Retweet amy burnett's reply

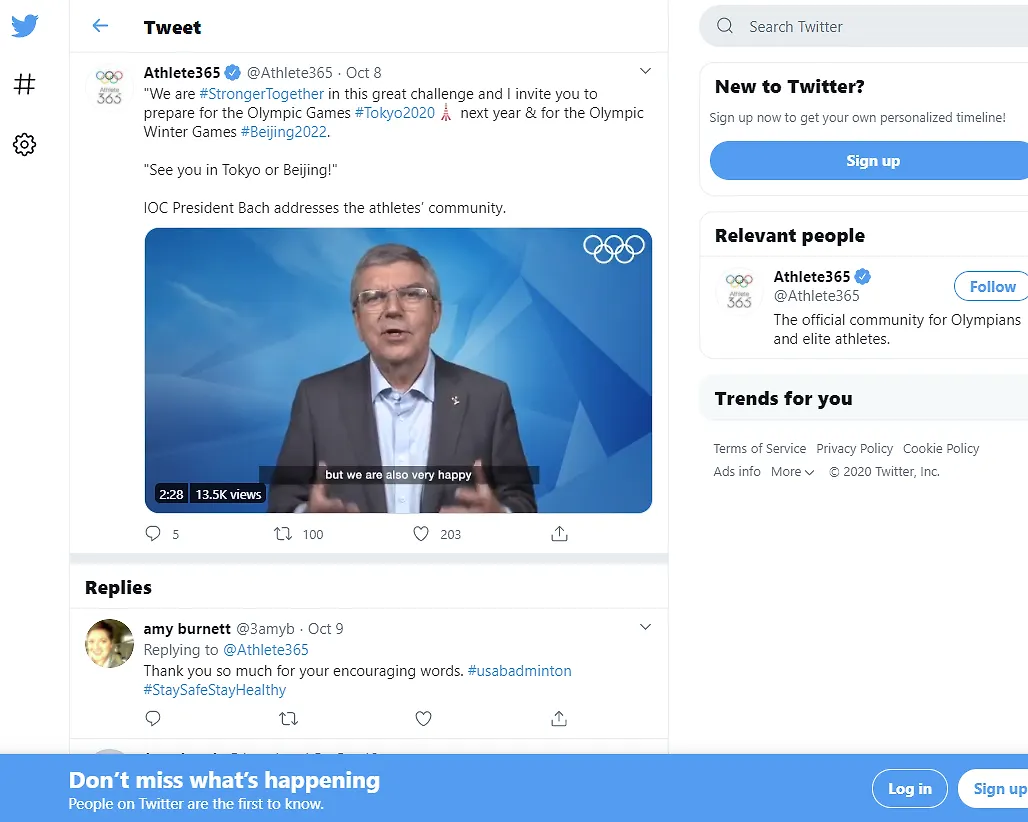click(288, 718)
